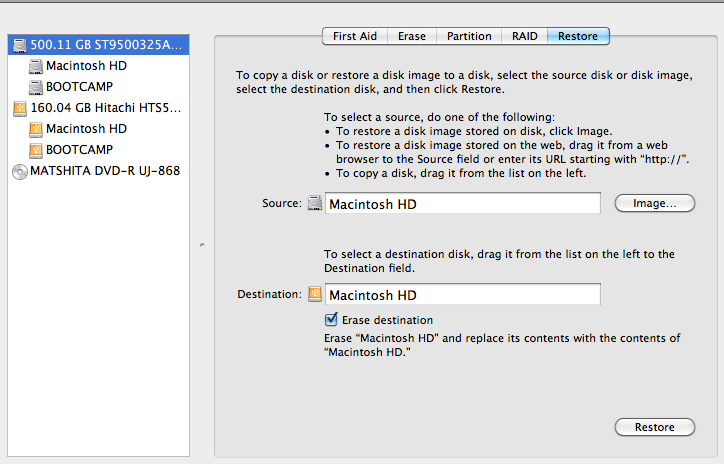Click the Erase destination label text
Screen dimensions: 724x464
(x=387, y=320)
